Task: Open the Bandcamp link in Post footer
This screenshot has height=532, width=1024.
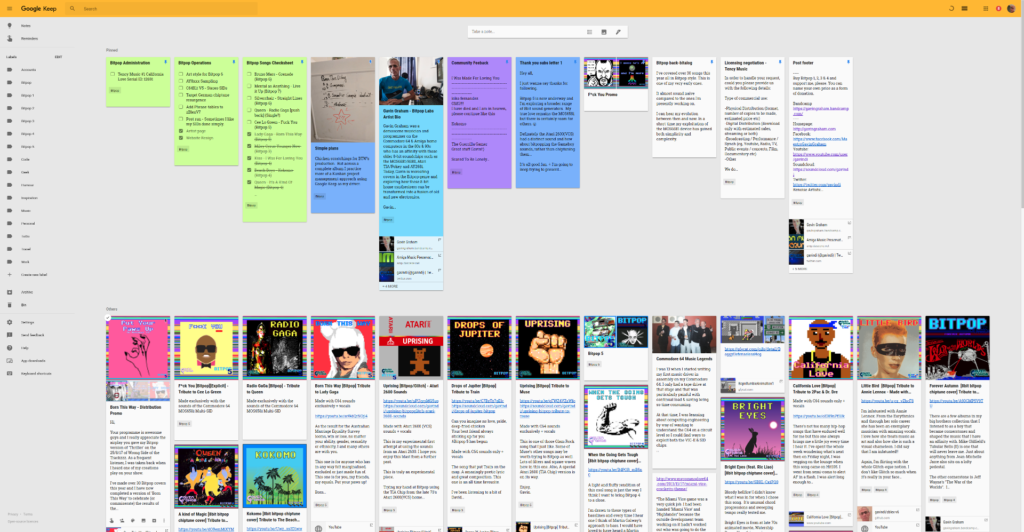Action: click(821, 111)
